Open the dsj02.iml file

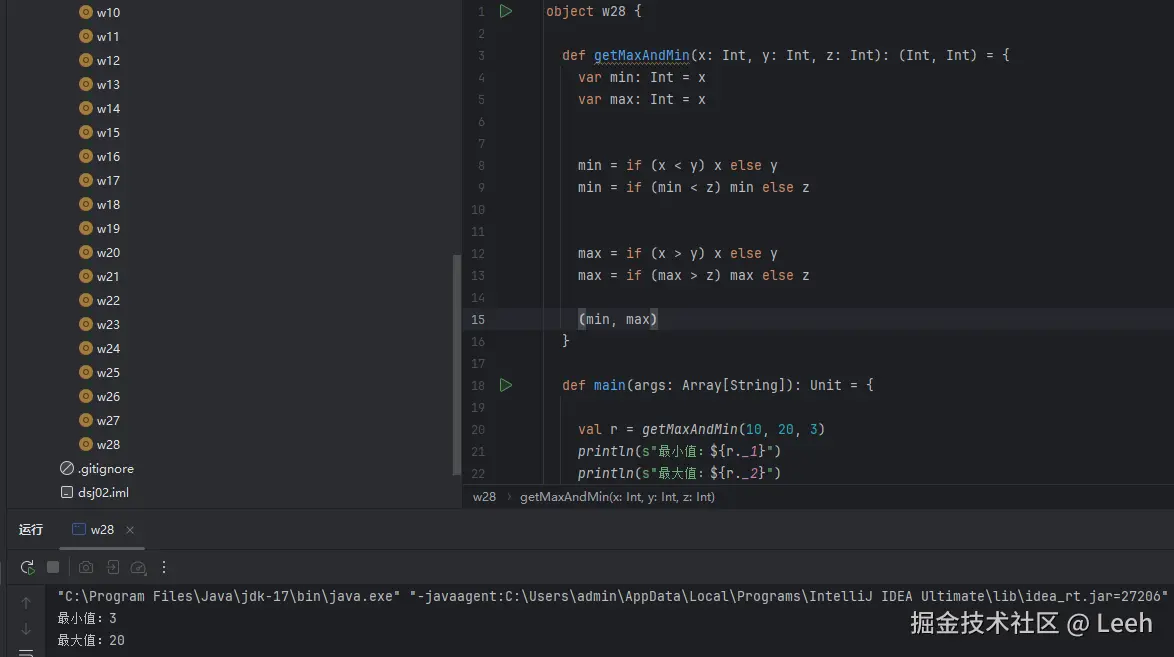[x=103, y=492]
